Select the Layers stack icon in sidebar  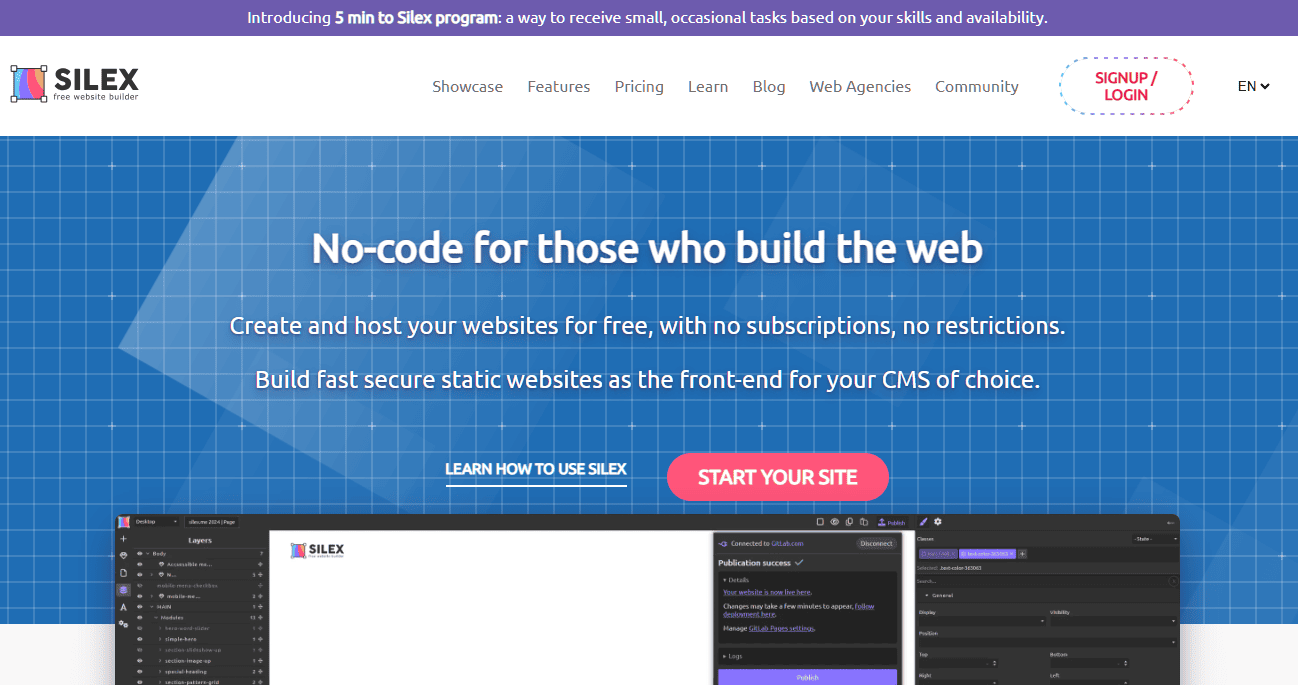pyautogui.click(x=123, y=590)
